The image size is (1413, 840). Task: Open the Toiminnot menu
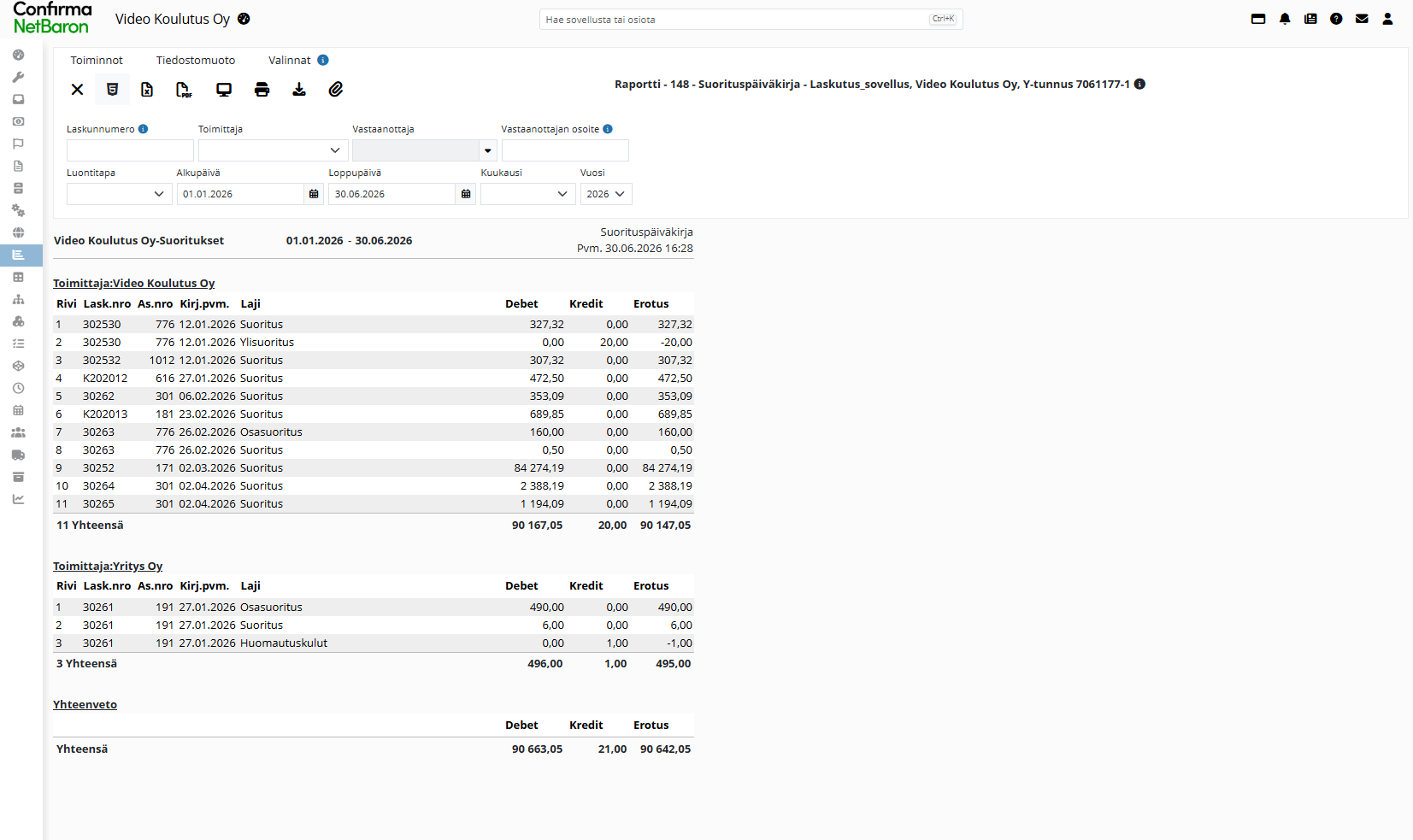97,60
